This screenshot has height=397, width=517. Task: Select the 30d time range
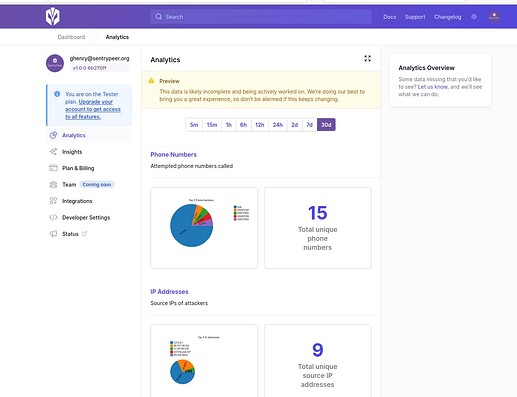pyautogui.click(x=326, y=125)
